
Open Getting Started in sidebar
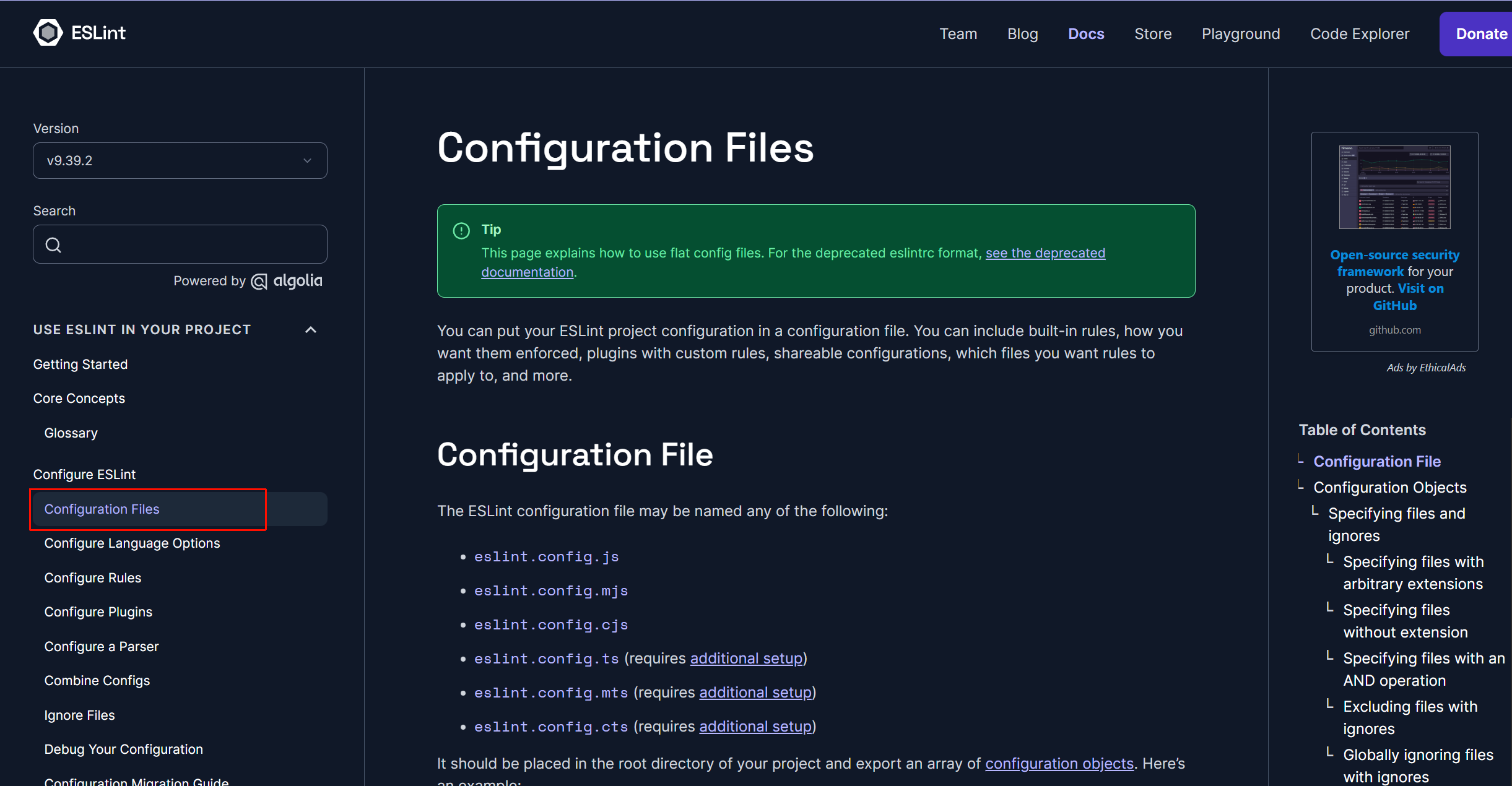click(x=80, y=365)
